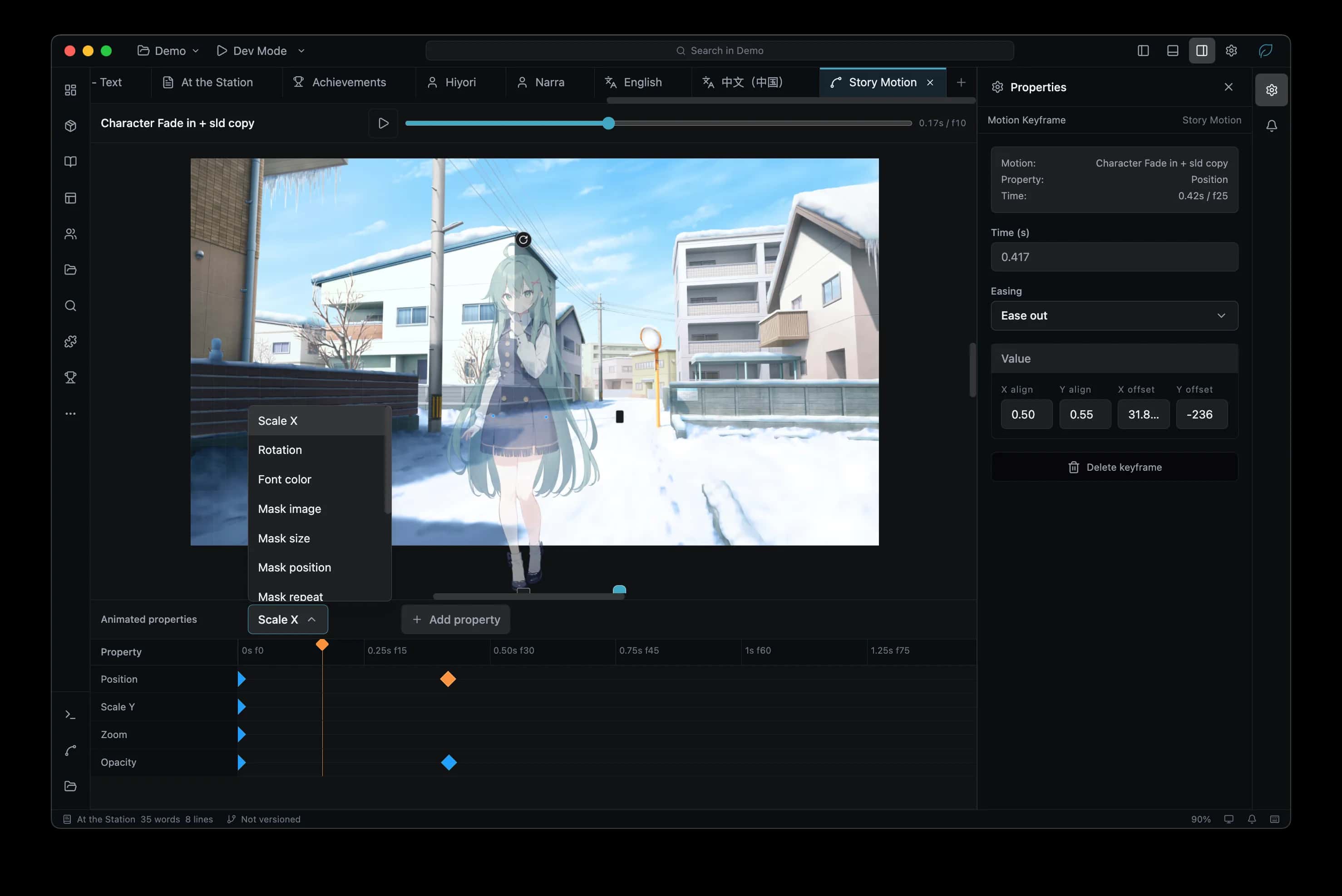Open the achievements trophy sidebar icon
1342x896 pixels.
70,377
